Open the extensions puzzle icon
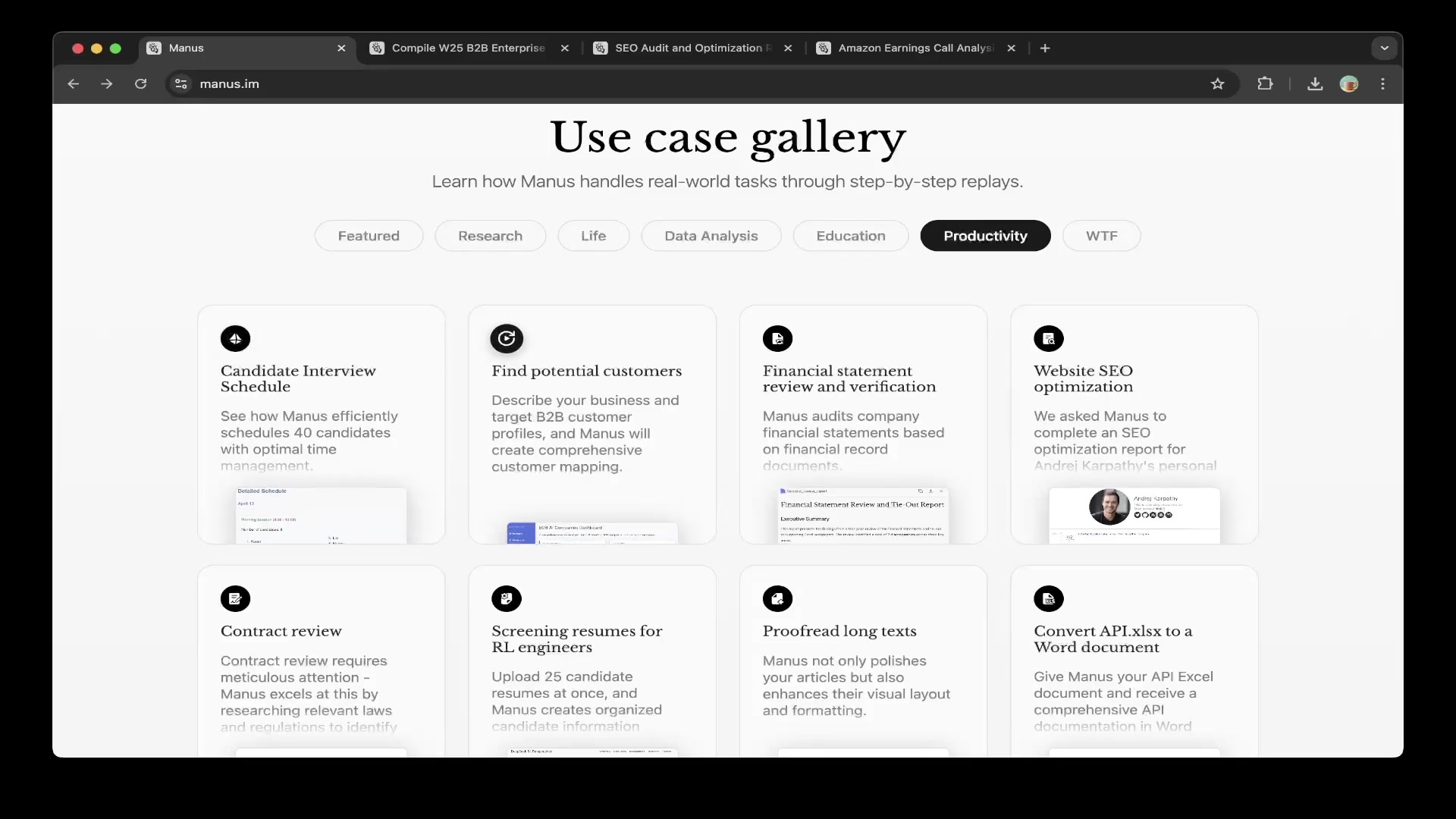This screenshot has height=819, width=1456. [1266, 83]
